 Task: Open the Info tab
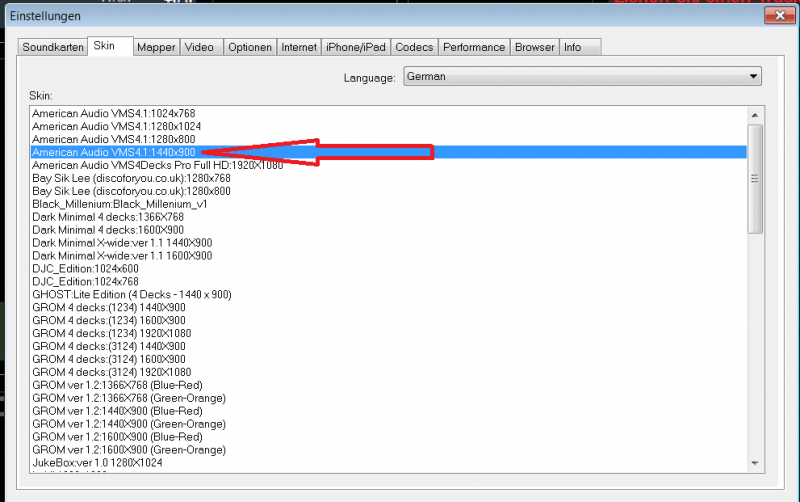click(572, 47)
